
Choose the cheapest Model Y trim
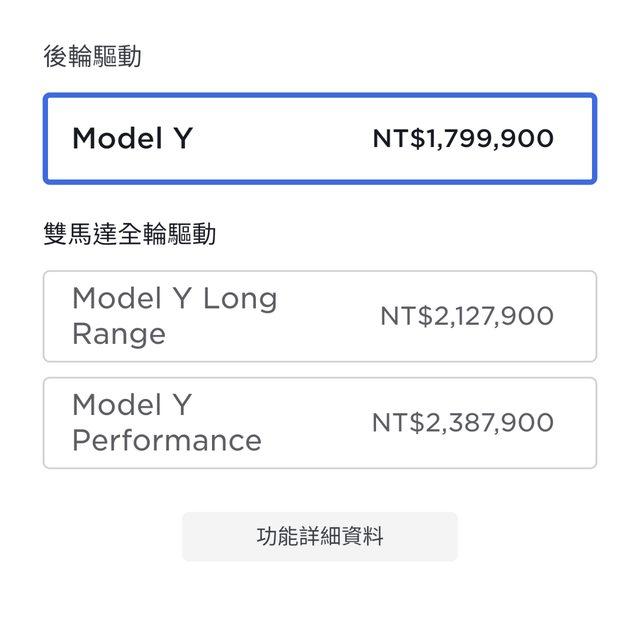pyautogui.click(x=319, y=138)
